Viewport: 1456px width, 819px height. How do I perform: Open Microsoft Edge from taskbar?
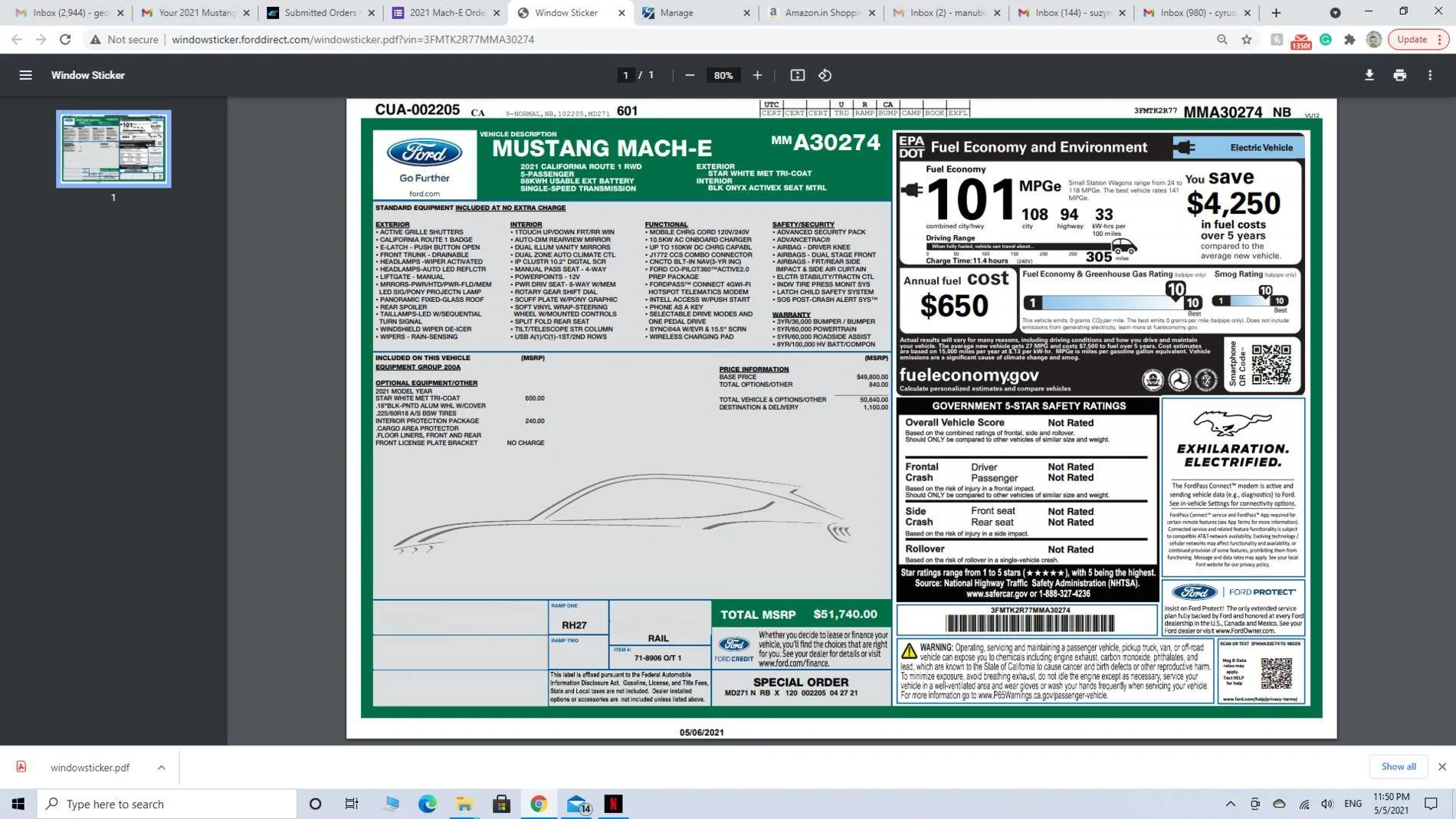[427, 804]
